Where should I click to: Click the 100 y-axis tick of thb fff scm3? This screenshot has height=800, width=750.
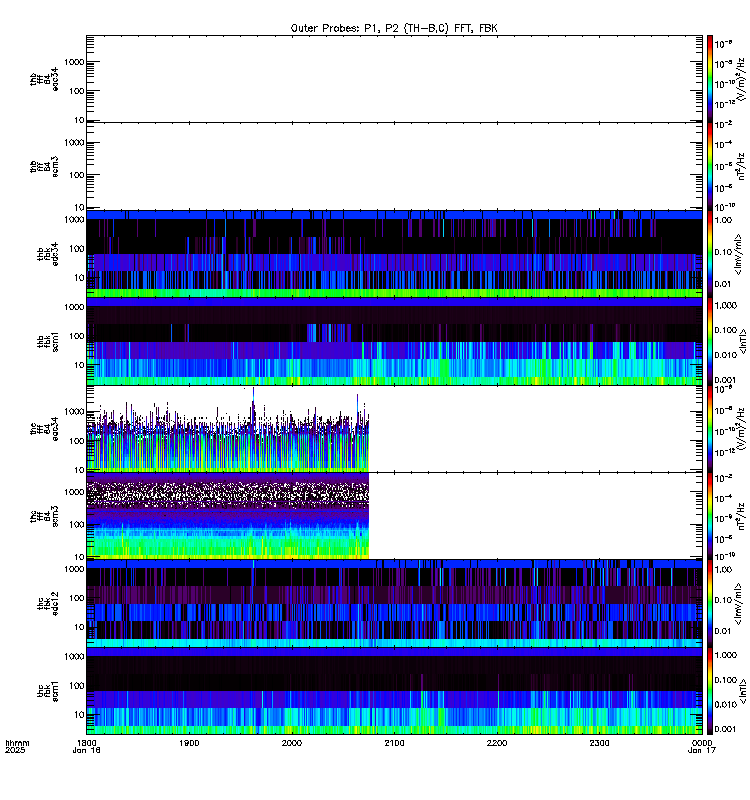(77, 175)
